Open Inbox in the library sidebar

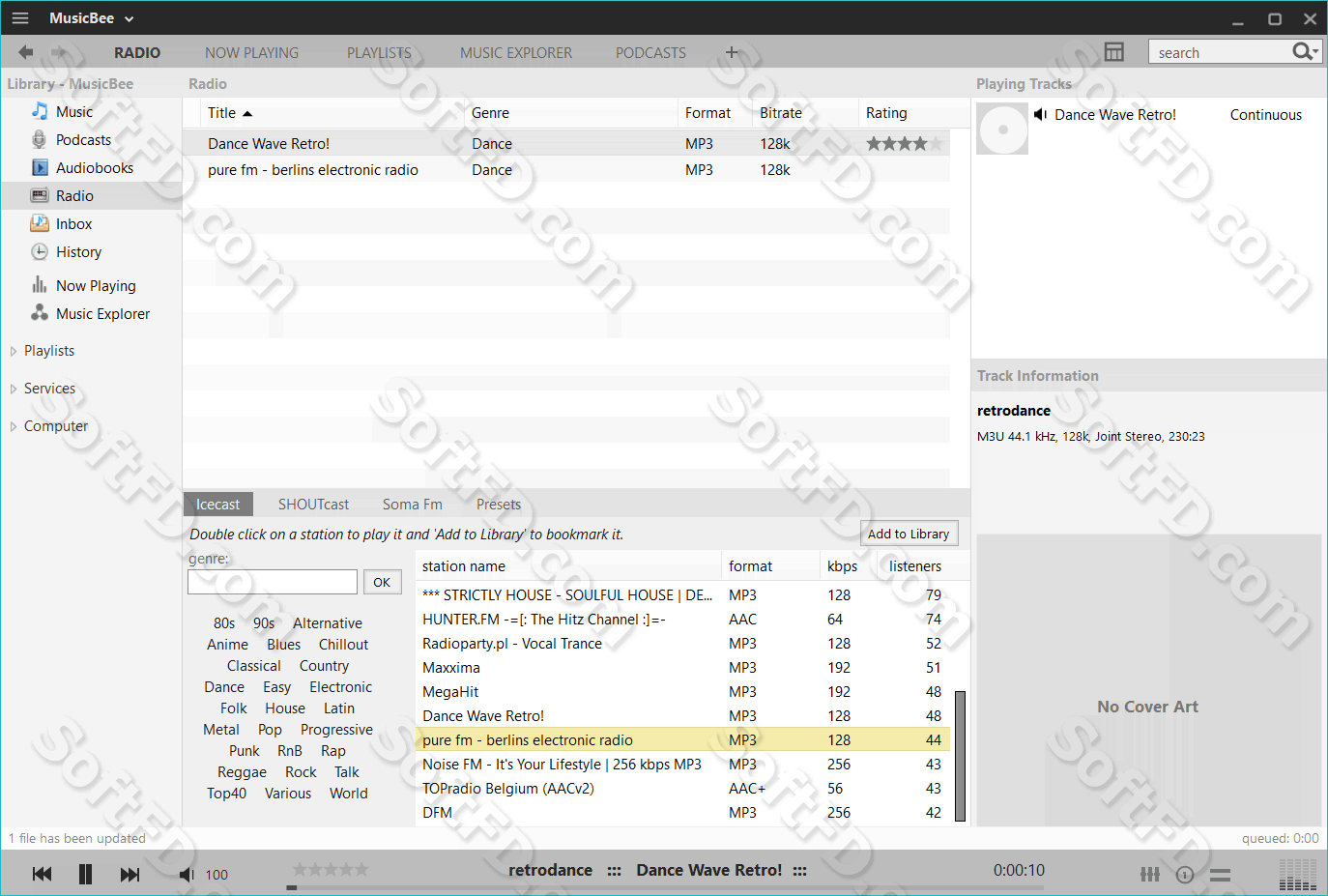pyautogui.click(x=73, y=224)
